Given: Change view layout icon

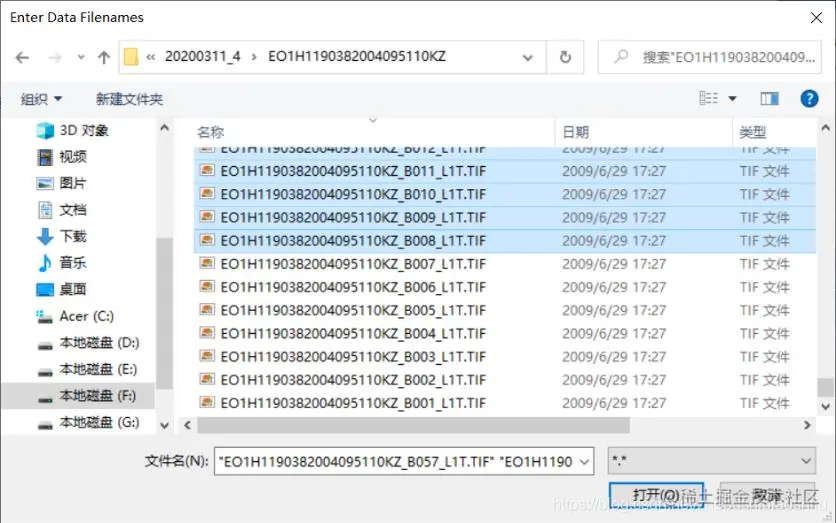Looking at the screenshot, I should click(709, 99).
